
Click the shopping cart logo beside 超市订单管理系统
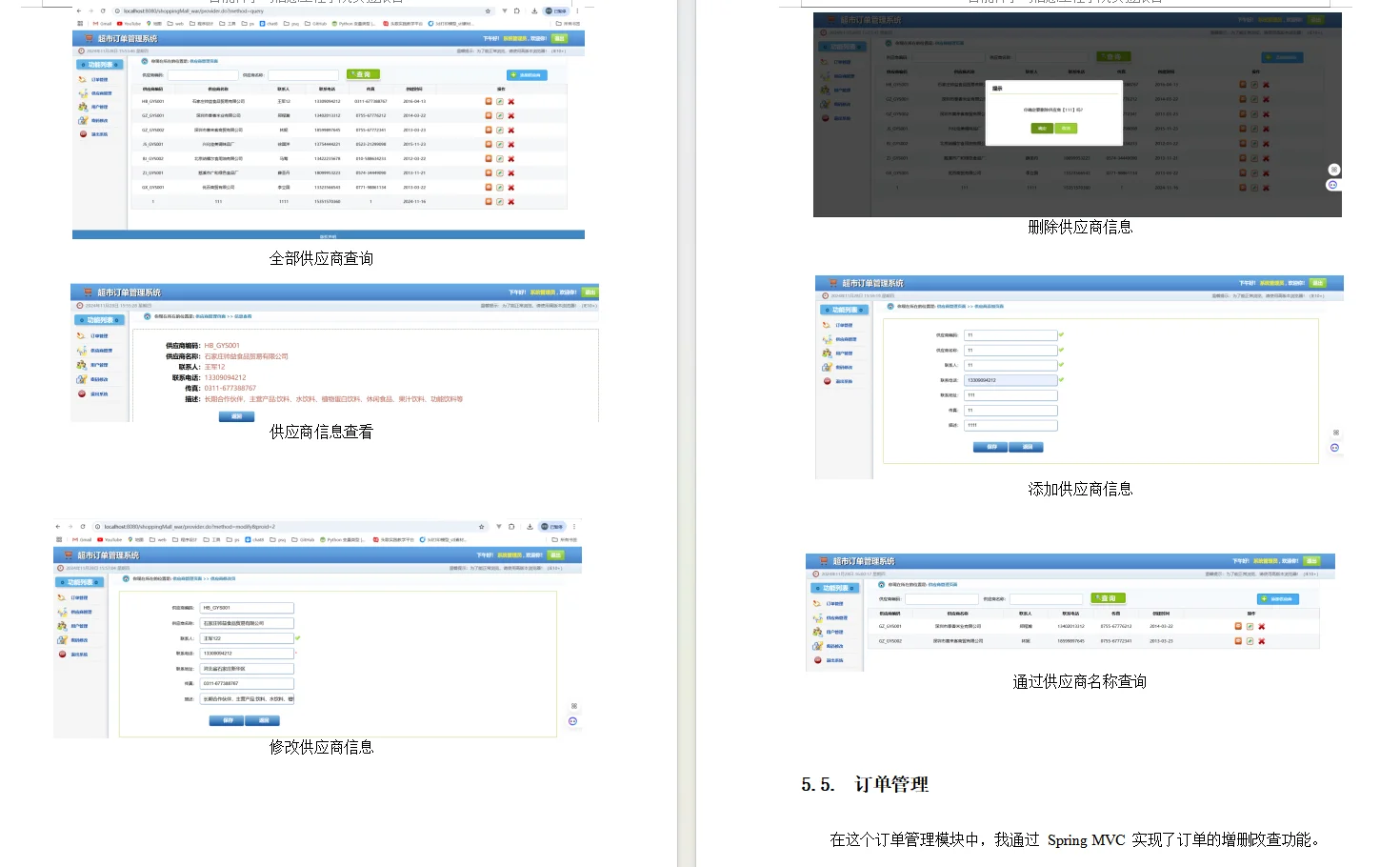click(89, 38)
